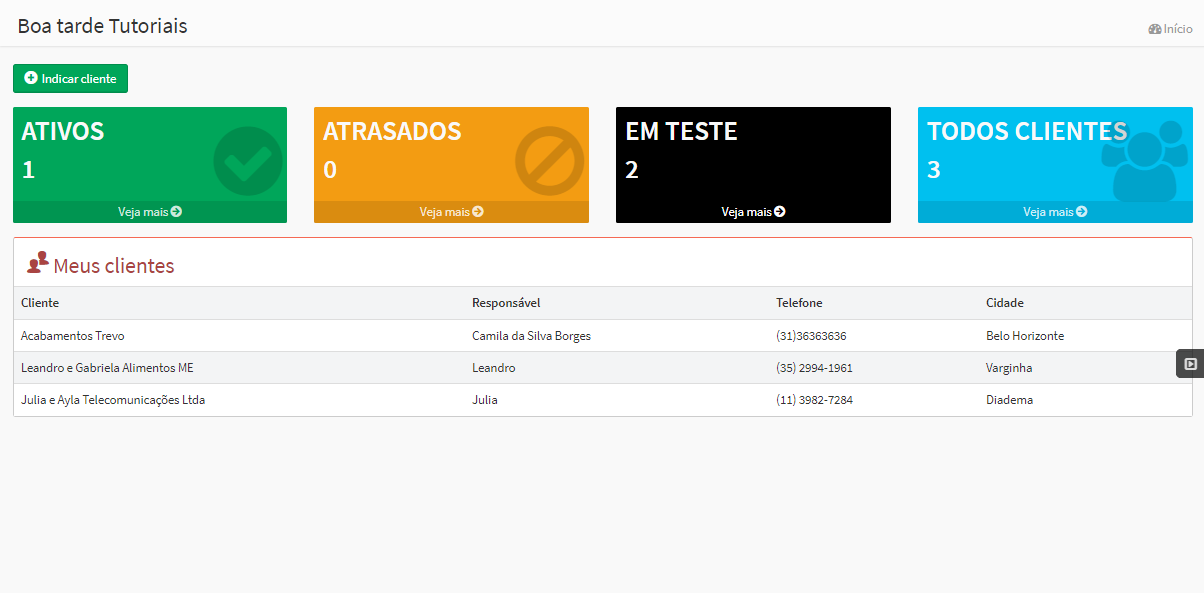Screen dimensions: 1204x593
Task: Click the checkmark icon on the ATIVOS card
Action: [246, 160]
